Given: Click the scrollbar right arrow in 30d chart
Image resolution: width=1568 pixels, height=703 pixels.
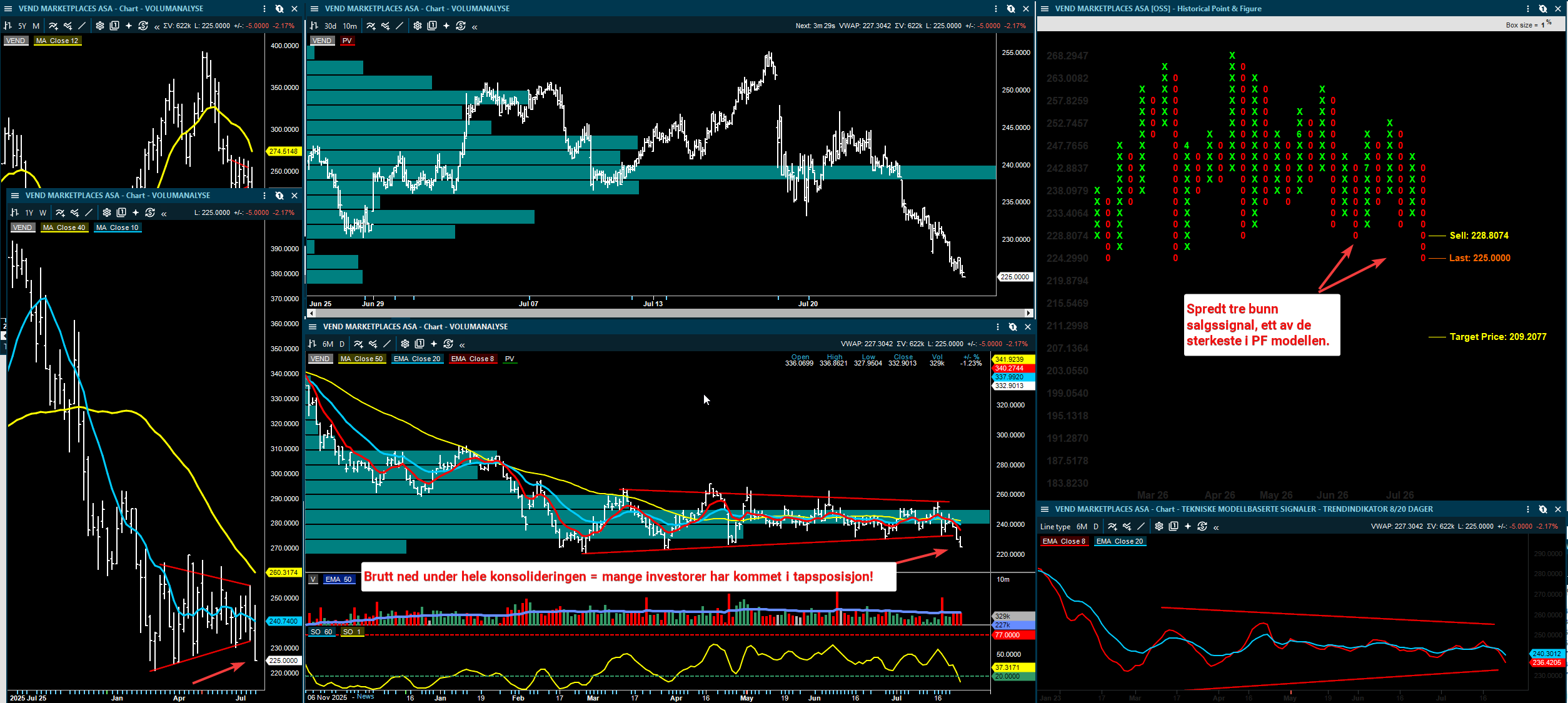Looking at the screenshot, I should 1029,312.
